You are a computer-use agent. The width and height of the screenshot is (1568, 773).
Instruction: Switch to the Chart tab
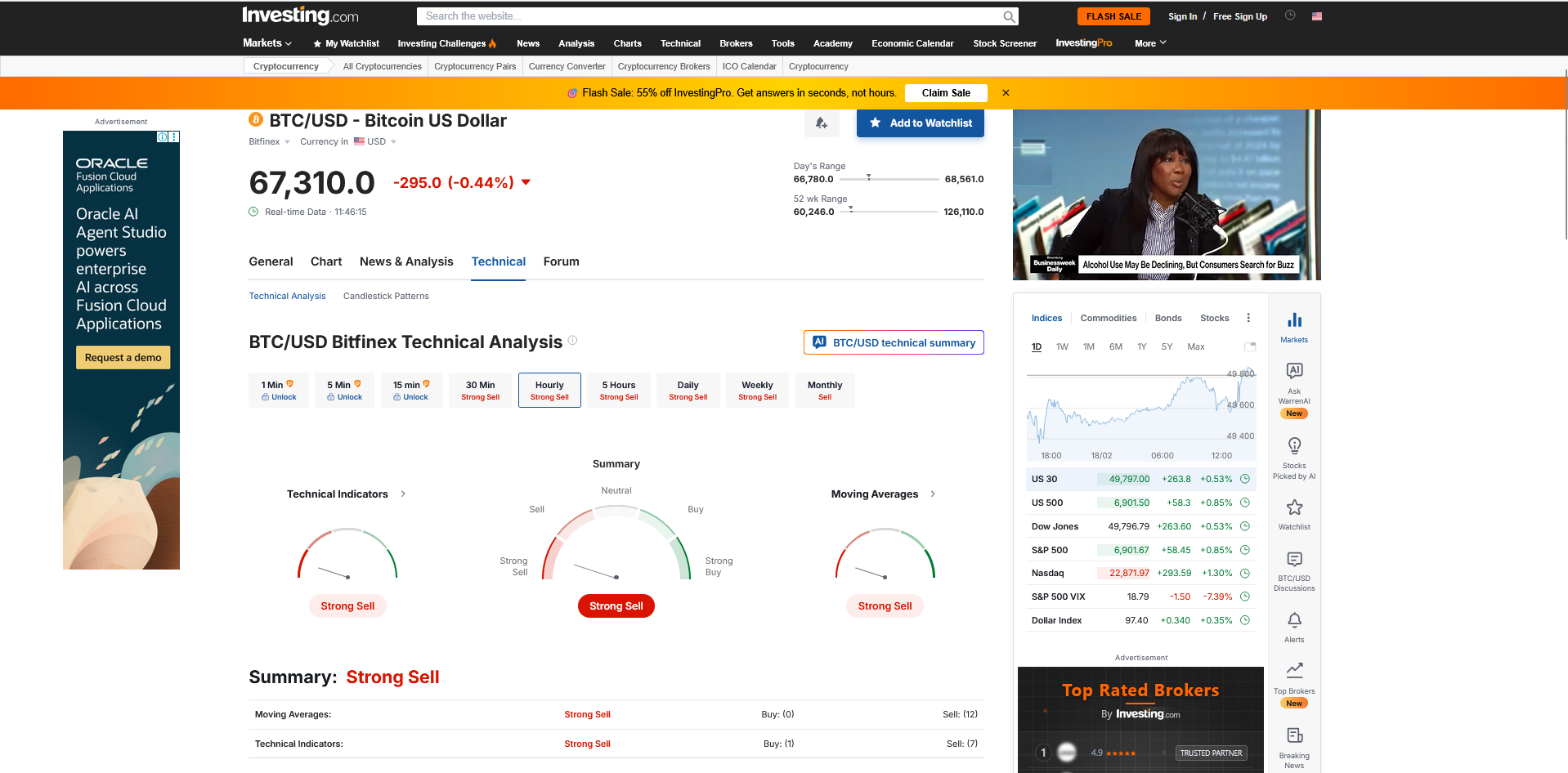(x=326, y=261)
